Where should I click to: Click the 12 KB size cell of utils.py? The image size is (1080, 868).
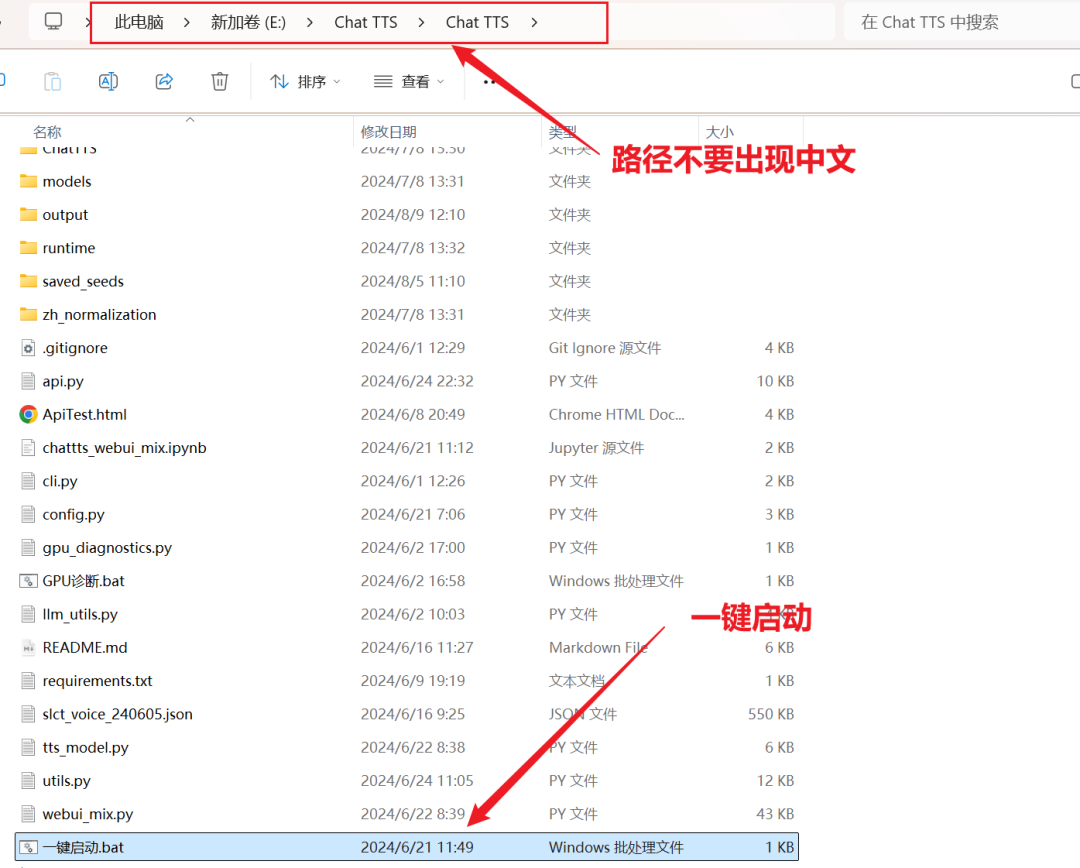tap(775, 781)
